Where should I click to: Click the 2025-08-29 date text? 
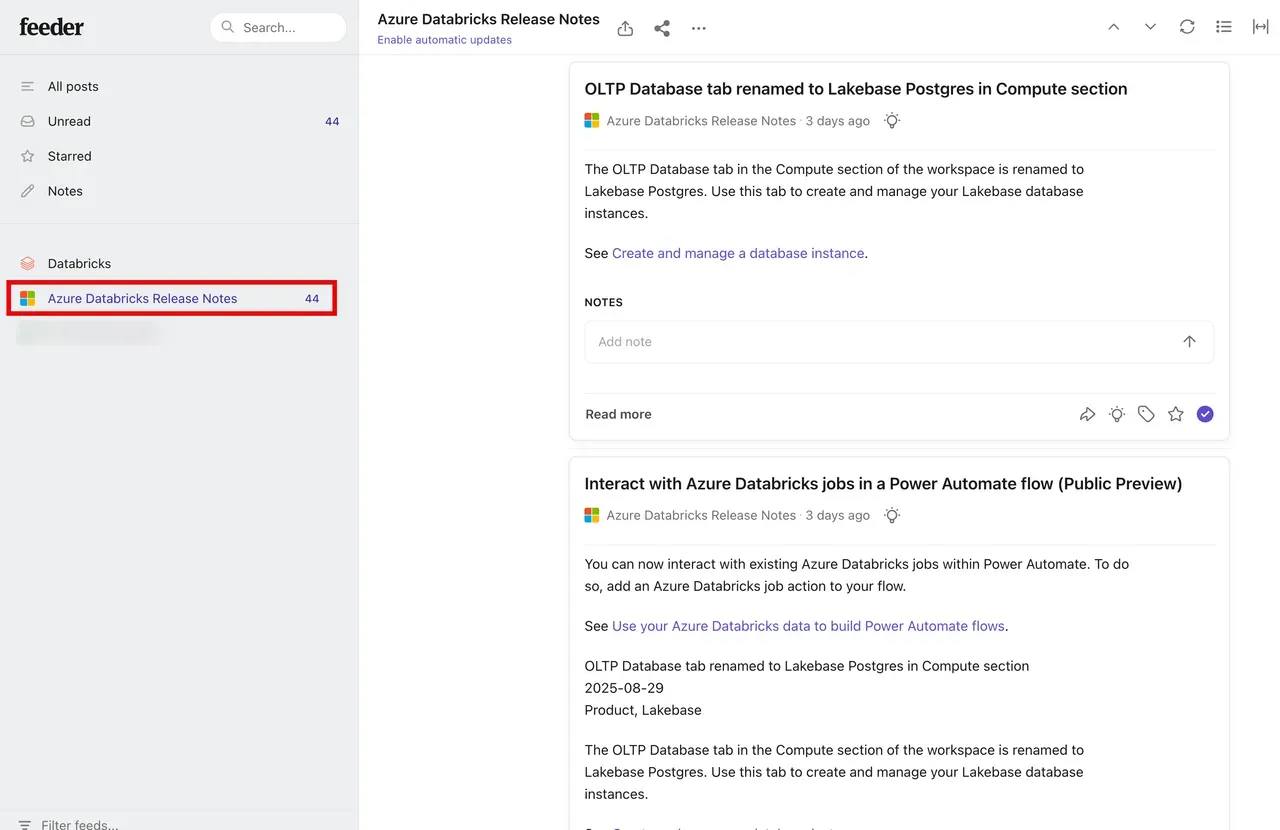point(624,688)
